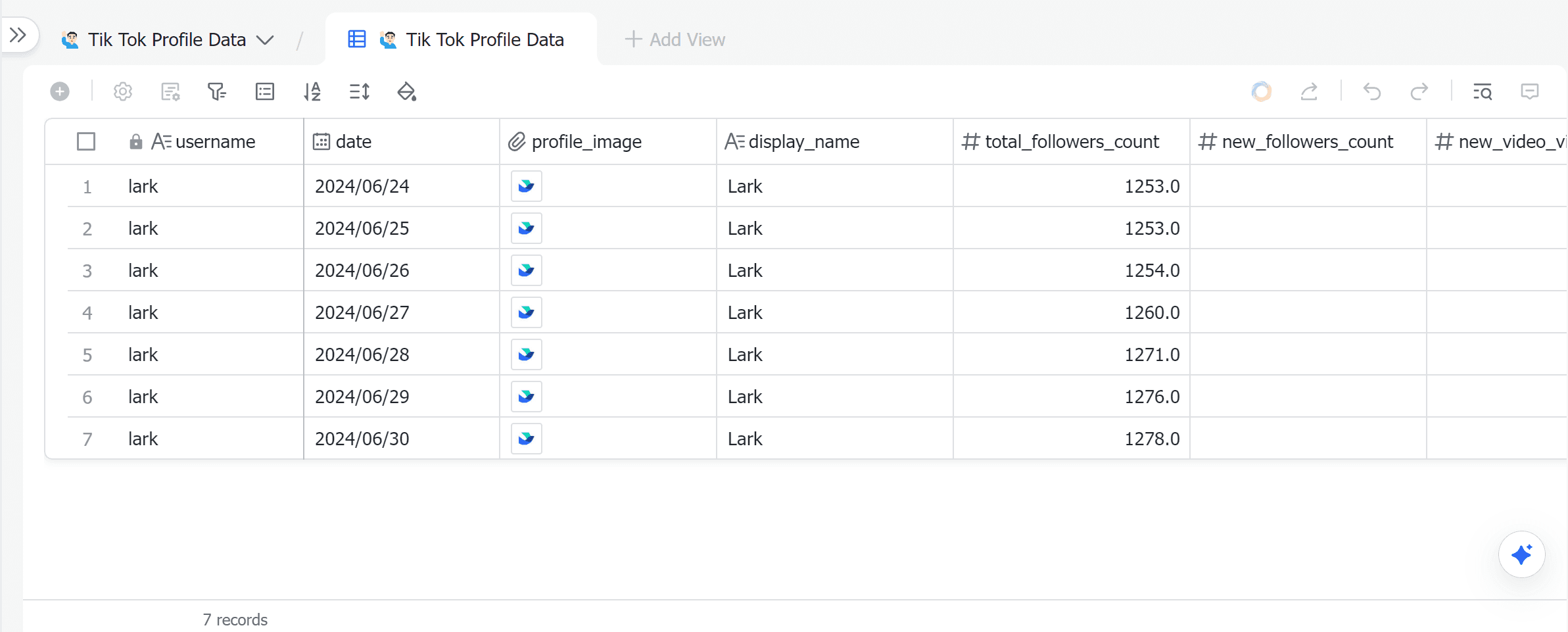Open profile image thumbnail in row 5
The height and width of the screenshot is (632, 1568).
527,354
